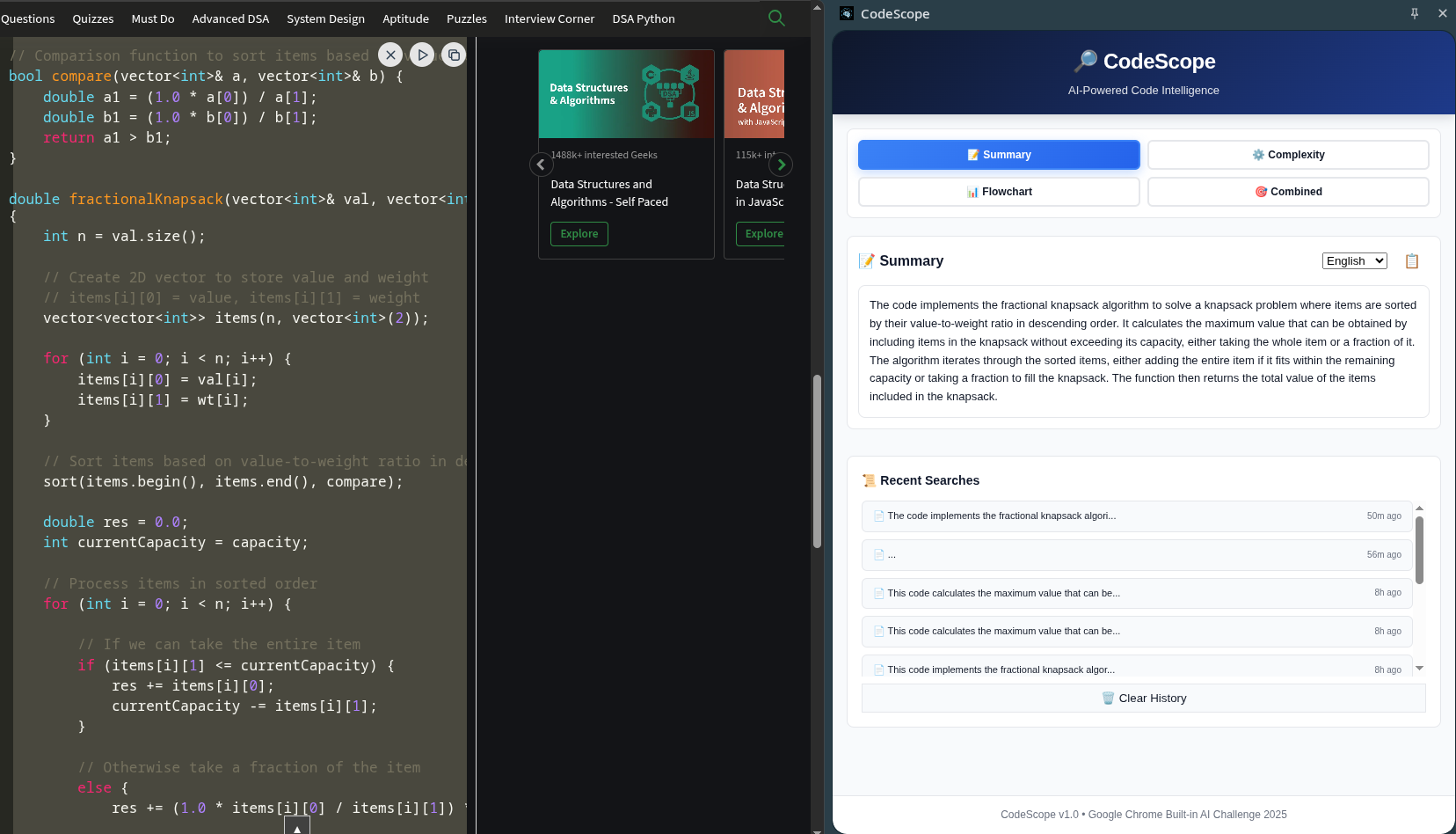Viewport: 1456px width, 834px height.
Task: Open DSA Python in navbar
Action: (x=644, y=18)
